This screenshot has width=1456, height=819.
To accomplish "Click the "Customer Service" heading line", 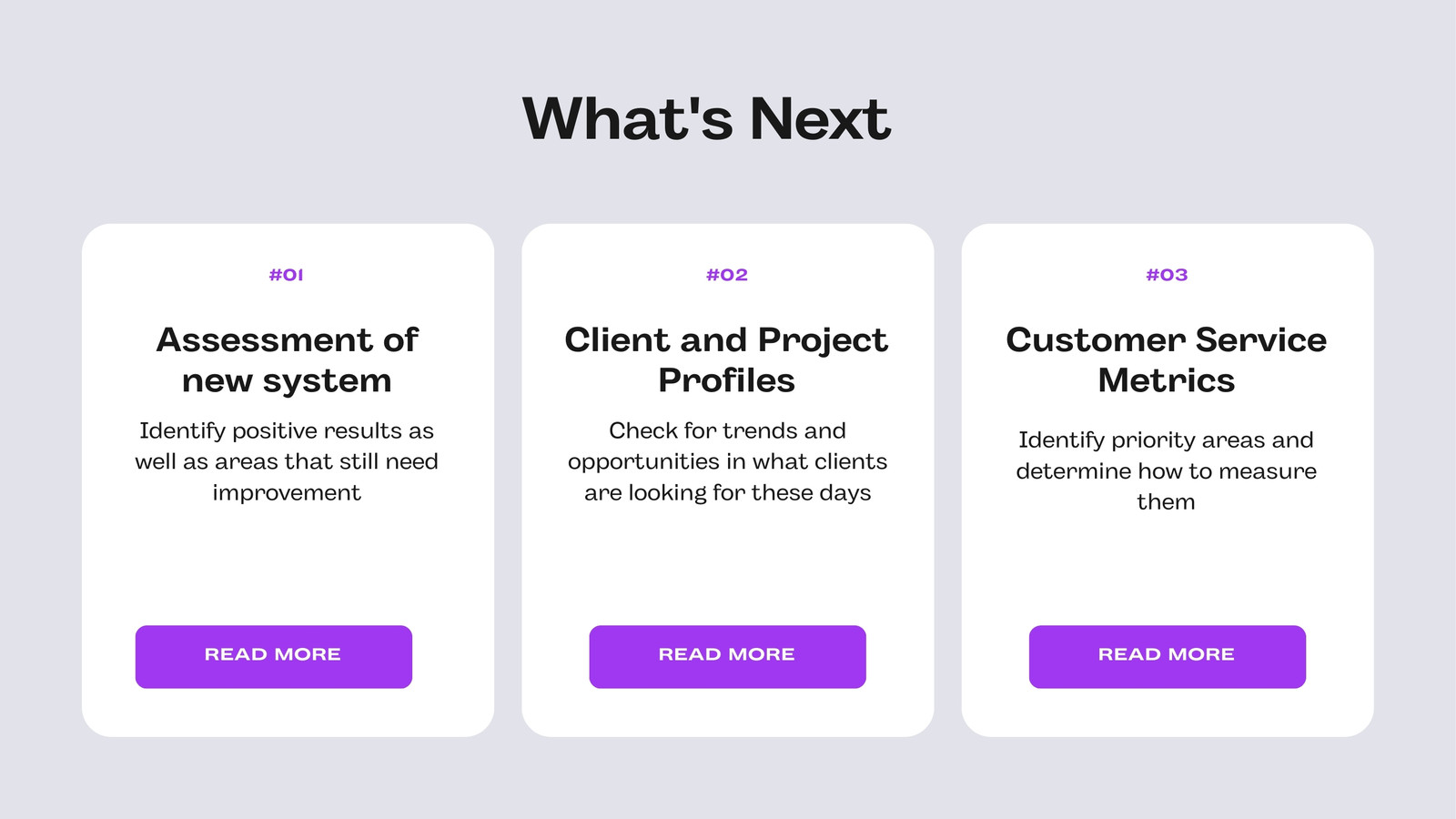I will pos(1167,339).
